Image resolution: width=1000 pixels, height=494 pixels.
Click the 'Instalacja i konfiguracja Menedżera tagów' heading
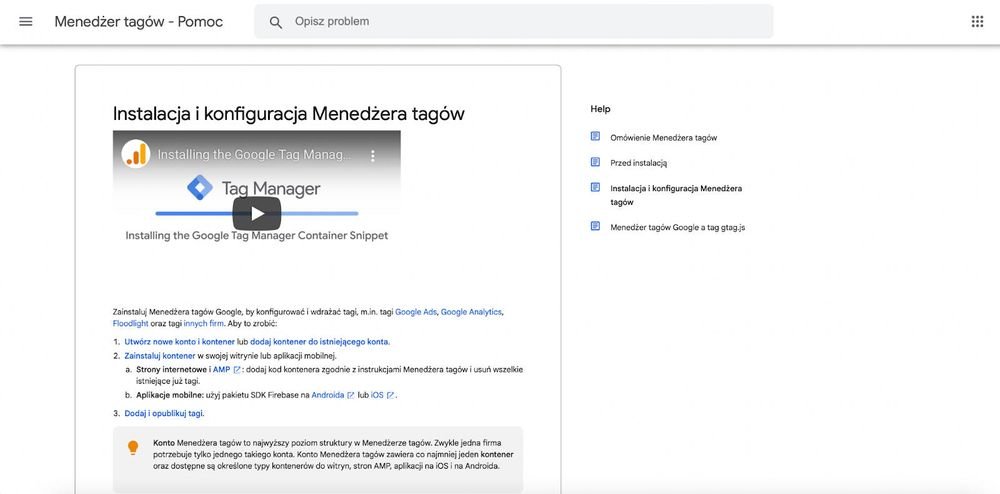[x=289, y=113]
